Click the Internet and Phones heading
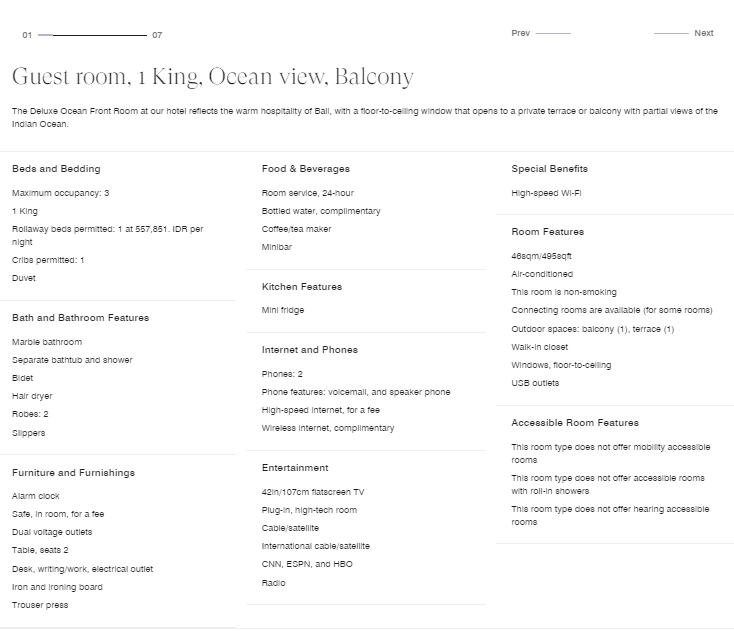This screenshot has height=631, width=734. [309, 350]
